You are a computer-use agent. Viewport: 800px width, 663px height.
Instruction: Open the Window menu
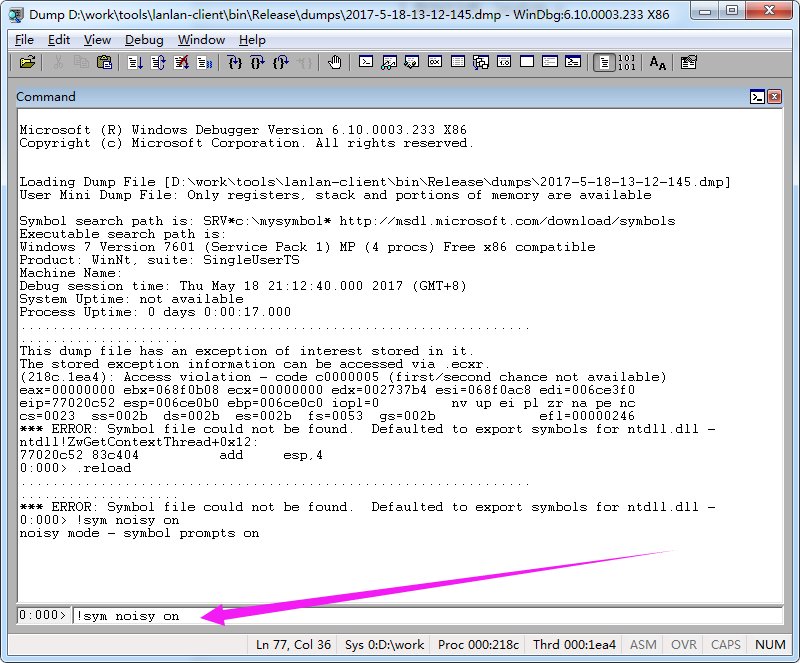[201, 40]
